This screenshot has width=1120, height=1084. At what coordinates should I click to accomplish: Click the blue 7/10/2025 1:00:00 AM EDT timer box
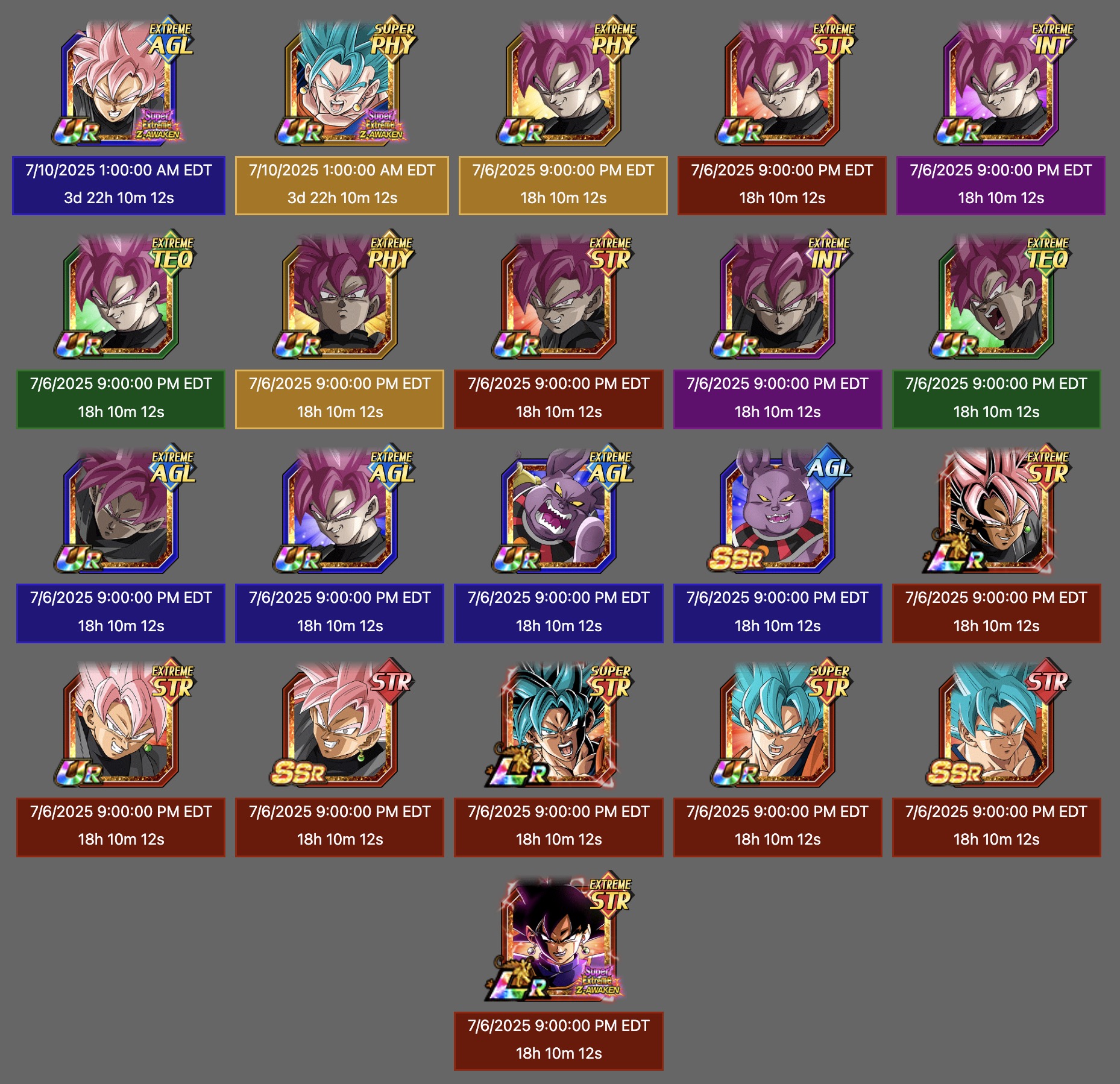coord(119,185)
